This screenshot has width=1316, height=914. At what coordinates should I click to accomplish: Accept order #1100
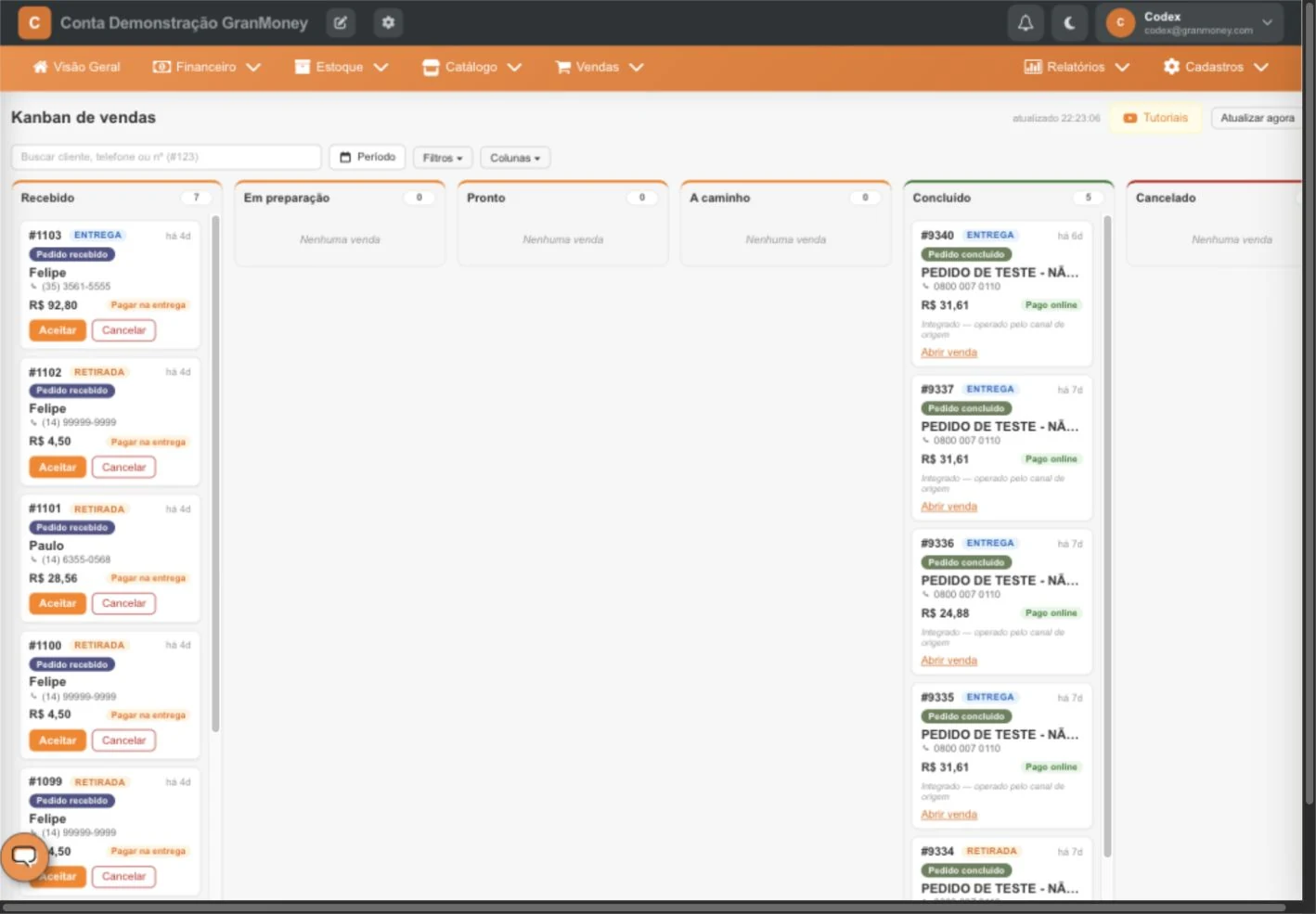pyautogui.click(x=58, y=740)
